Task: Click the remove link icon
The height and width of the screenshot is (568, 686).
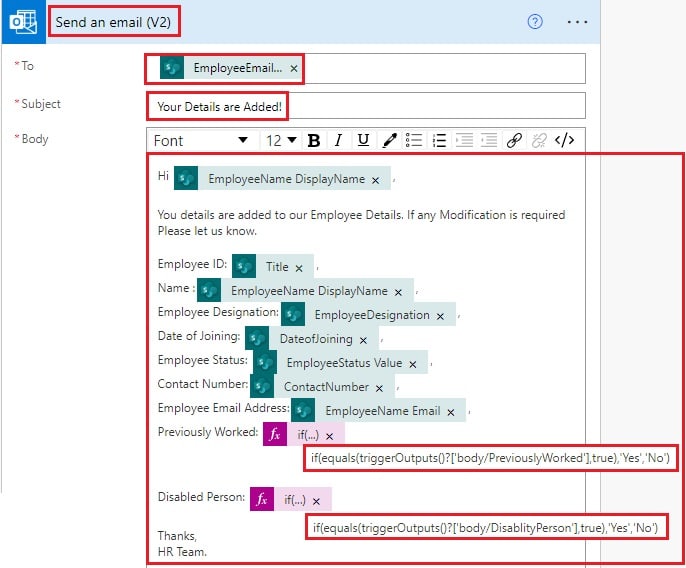Action: click(539, 140)
